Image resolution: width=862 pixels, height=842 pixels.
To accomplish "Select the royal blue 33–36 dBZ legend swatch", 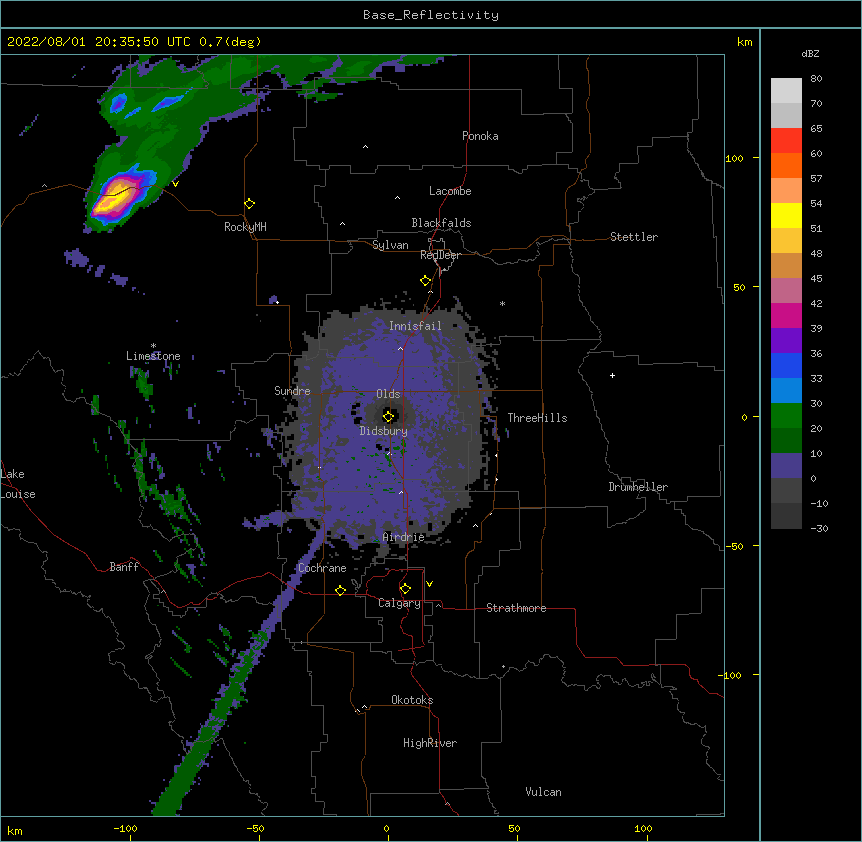I will (x=786, y=365).
